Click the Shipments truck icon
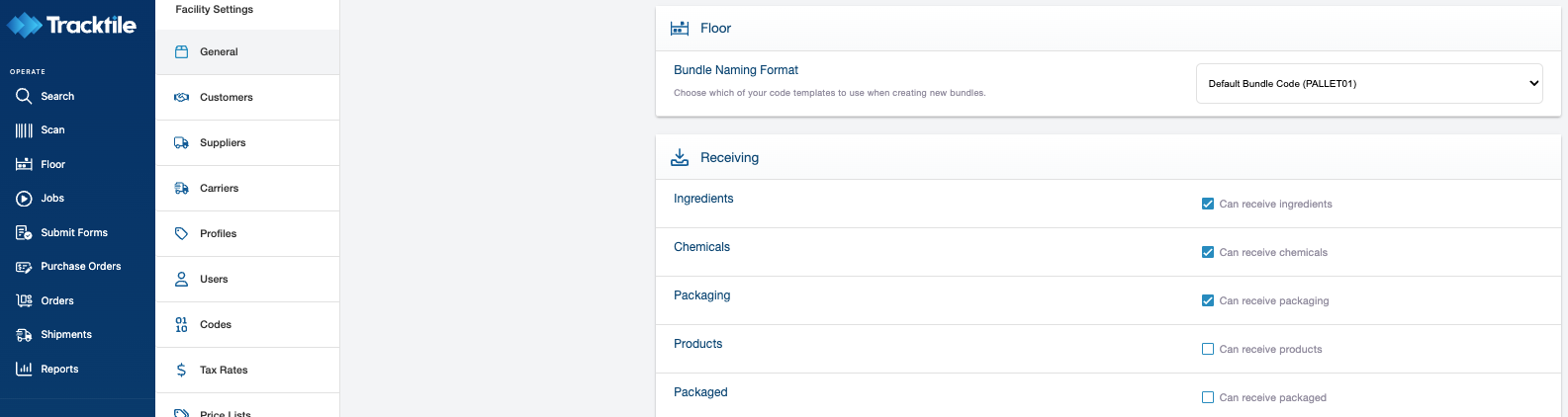 [x=24, y=335]
